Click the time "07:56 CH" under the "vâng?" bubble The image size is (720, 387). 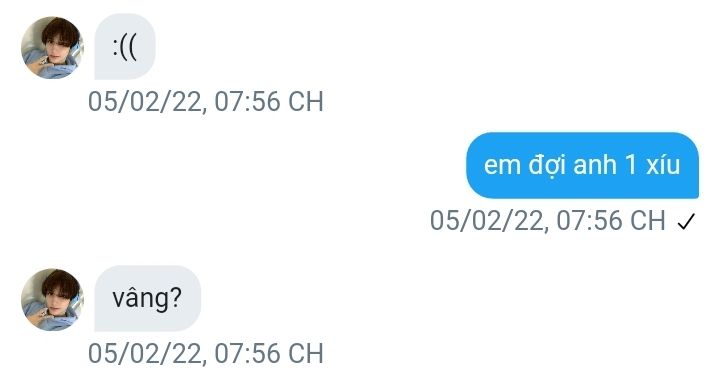(269, 353)
